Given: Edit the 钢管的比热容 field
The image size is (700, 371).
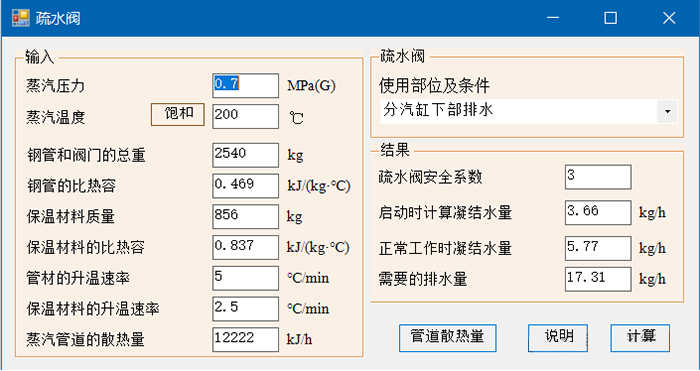Looking at the screenshot, I should (x=246, y=186).
